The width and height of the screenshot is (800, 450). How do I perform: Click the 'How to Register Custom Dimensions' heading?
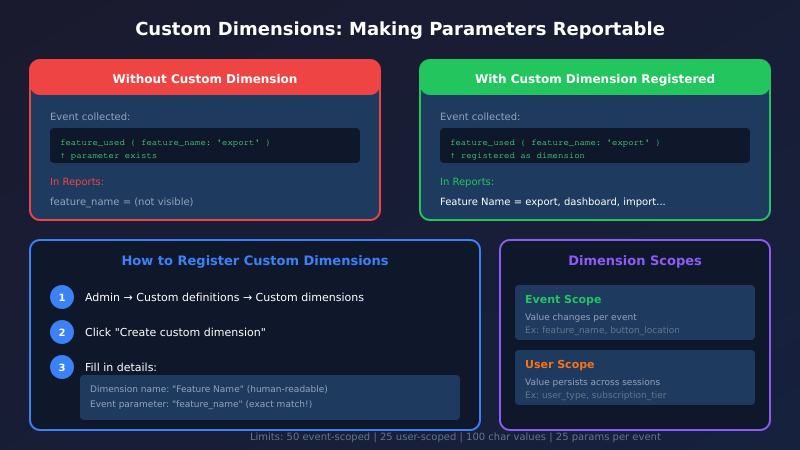255,261
